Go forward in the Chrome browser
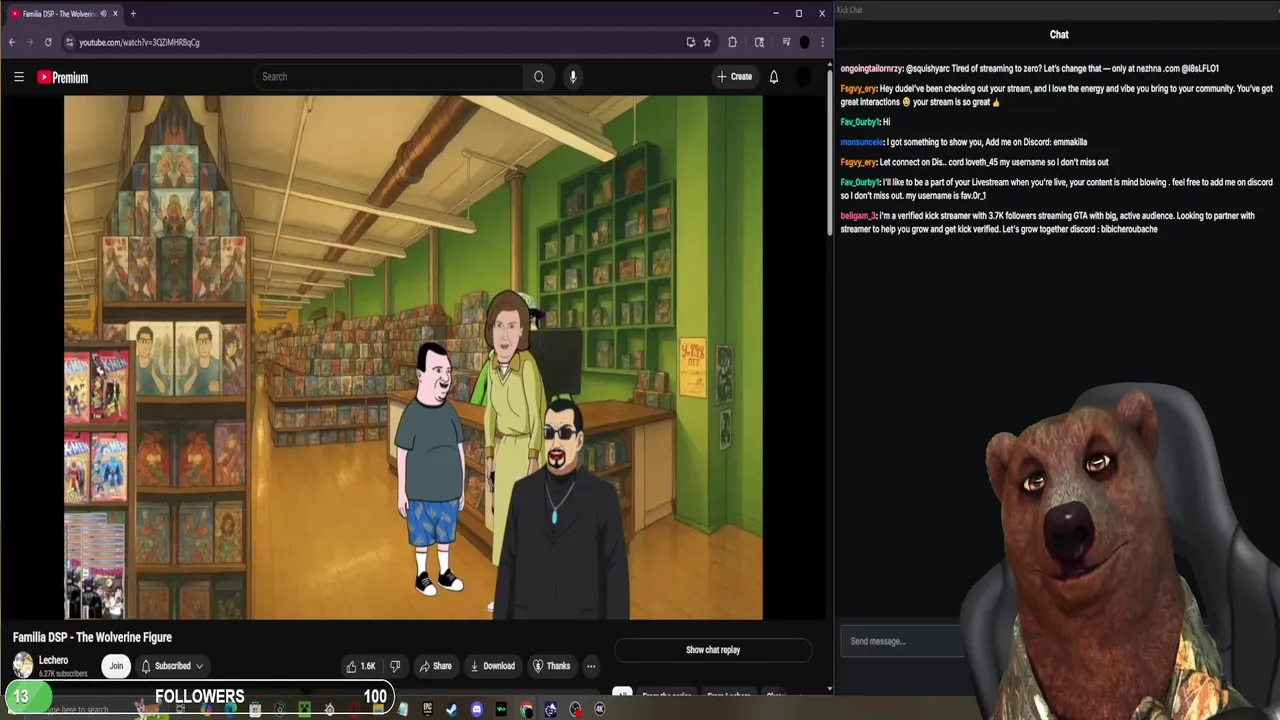1280x720 pixels. point(30,42)
